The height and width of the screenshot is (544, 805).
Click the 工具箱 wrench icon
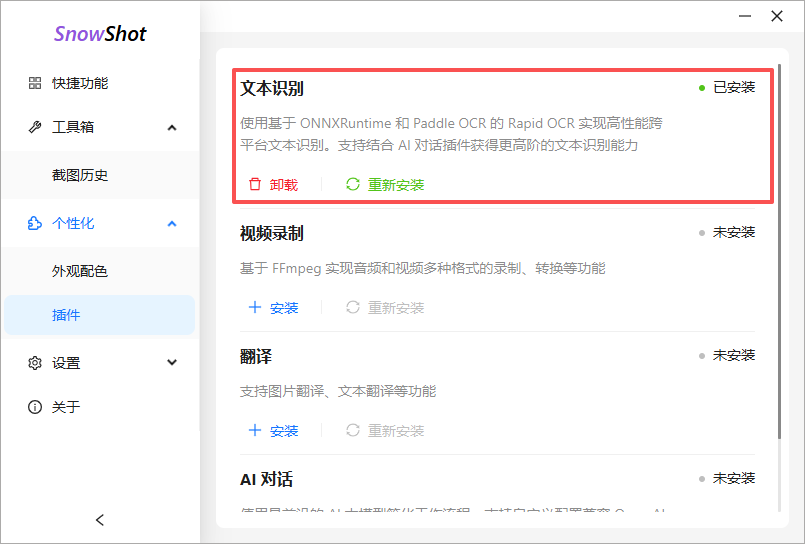click(35, 127)
